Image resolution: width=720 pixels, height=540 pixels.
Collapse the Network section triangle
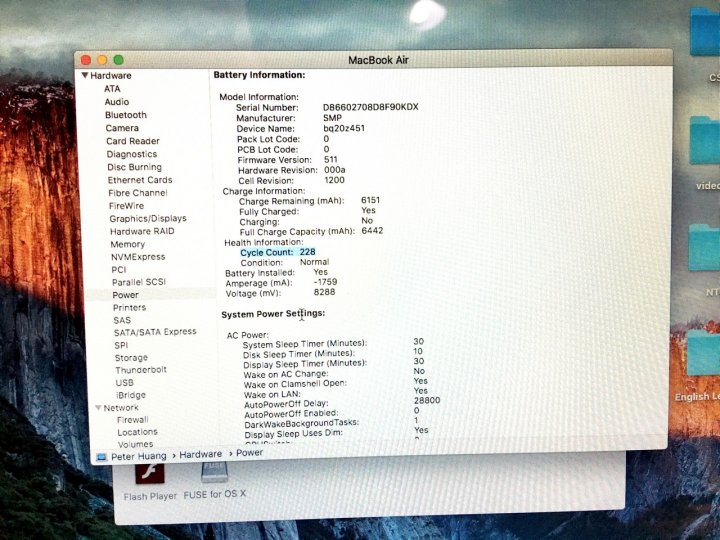pos(98,408)
